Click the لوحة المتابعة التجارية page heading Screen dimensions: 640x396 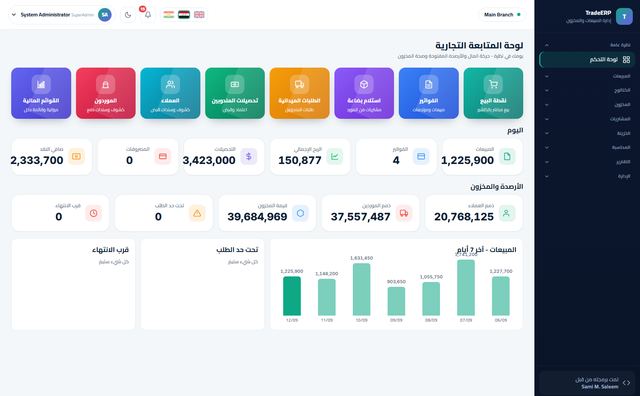(479, 45)
